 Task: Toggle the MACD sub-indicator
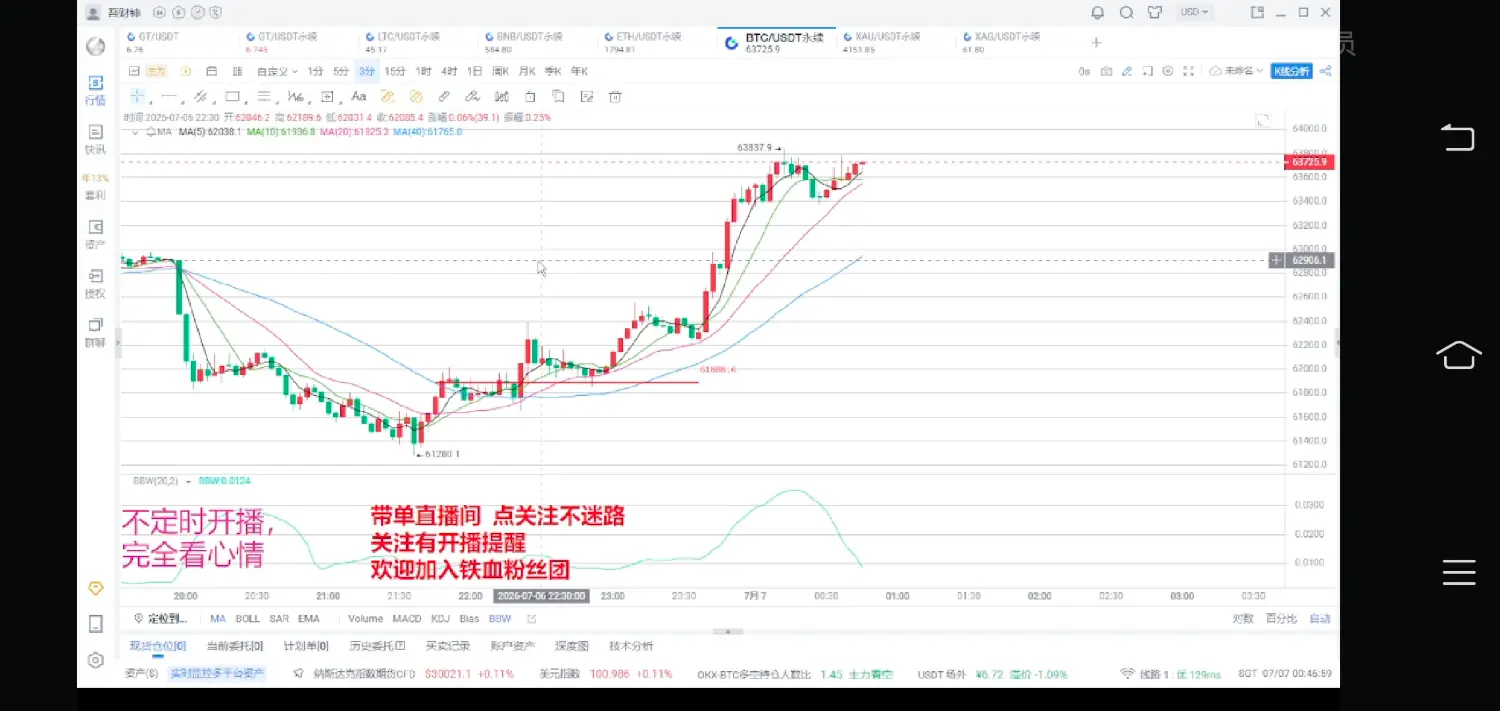click(x=407, y=619)
